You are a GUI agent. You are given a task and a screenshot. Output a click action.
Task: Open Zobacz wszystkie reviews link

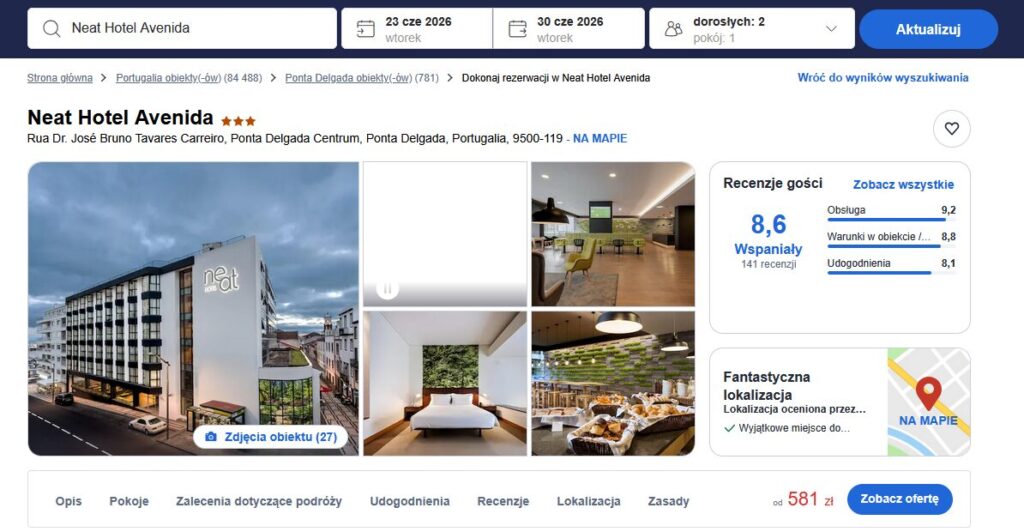pos(903,185)
